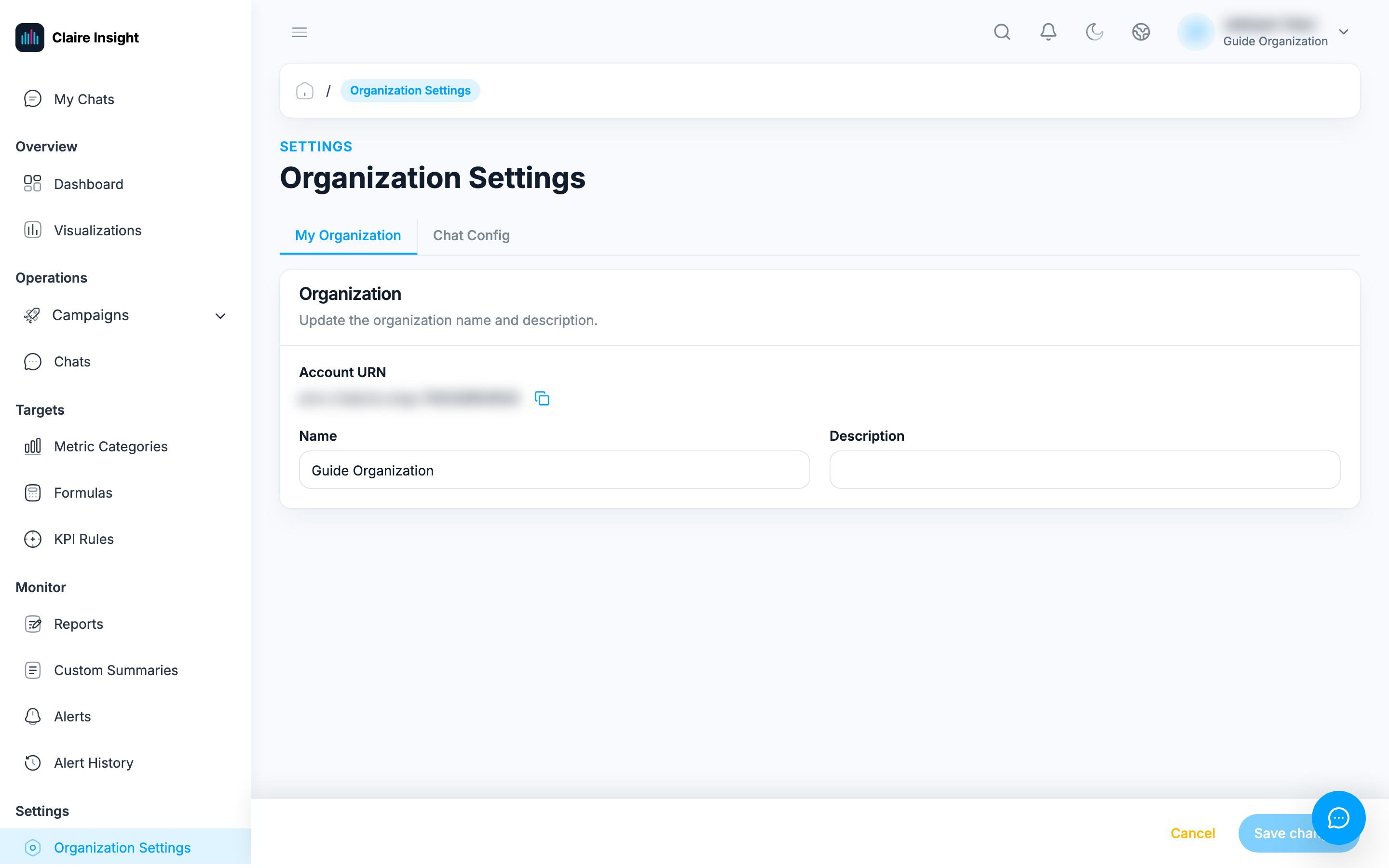
Task: Copy the Account URN with copy icon
Action: pyautogui.click(x=542, y=398)
